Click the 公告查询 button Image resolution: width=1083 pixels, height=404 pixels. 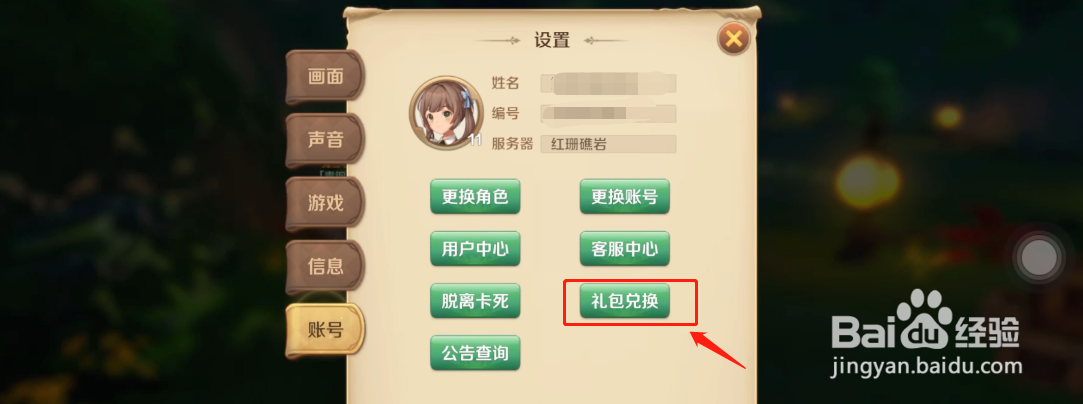pyautogui.click(x=475, y=353)
